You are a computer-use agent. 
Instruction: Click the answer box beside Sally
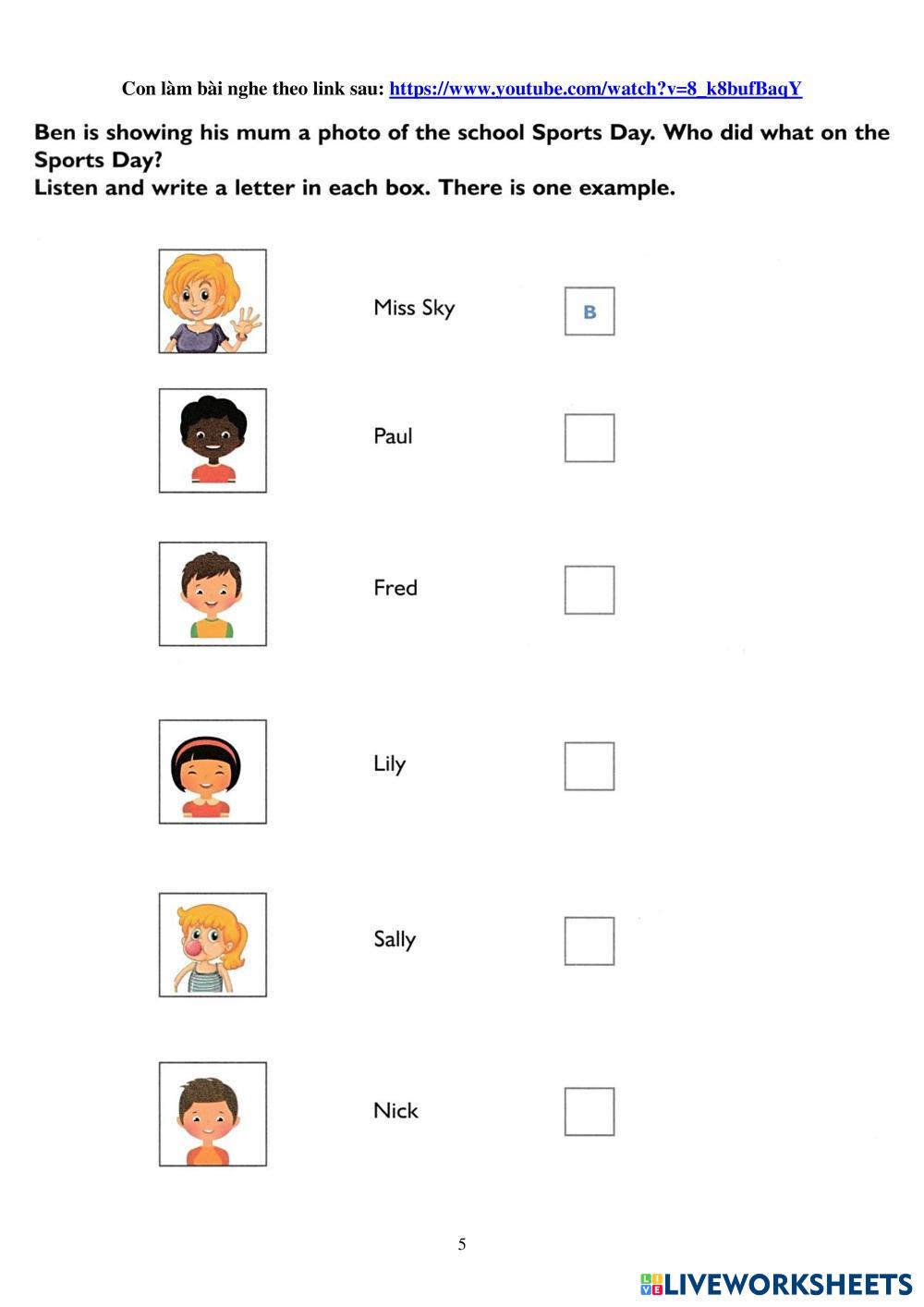pos(590,941)
